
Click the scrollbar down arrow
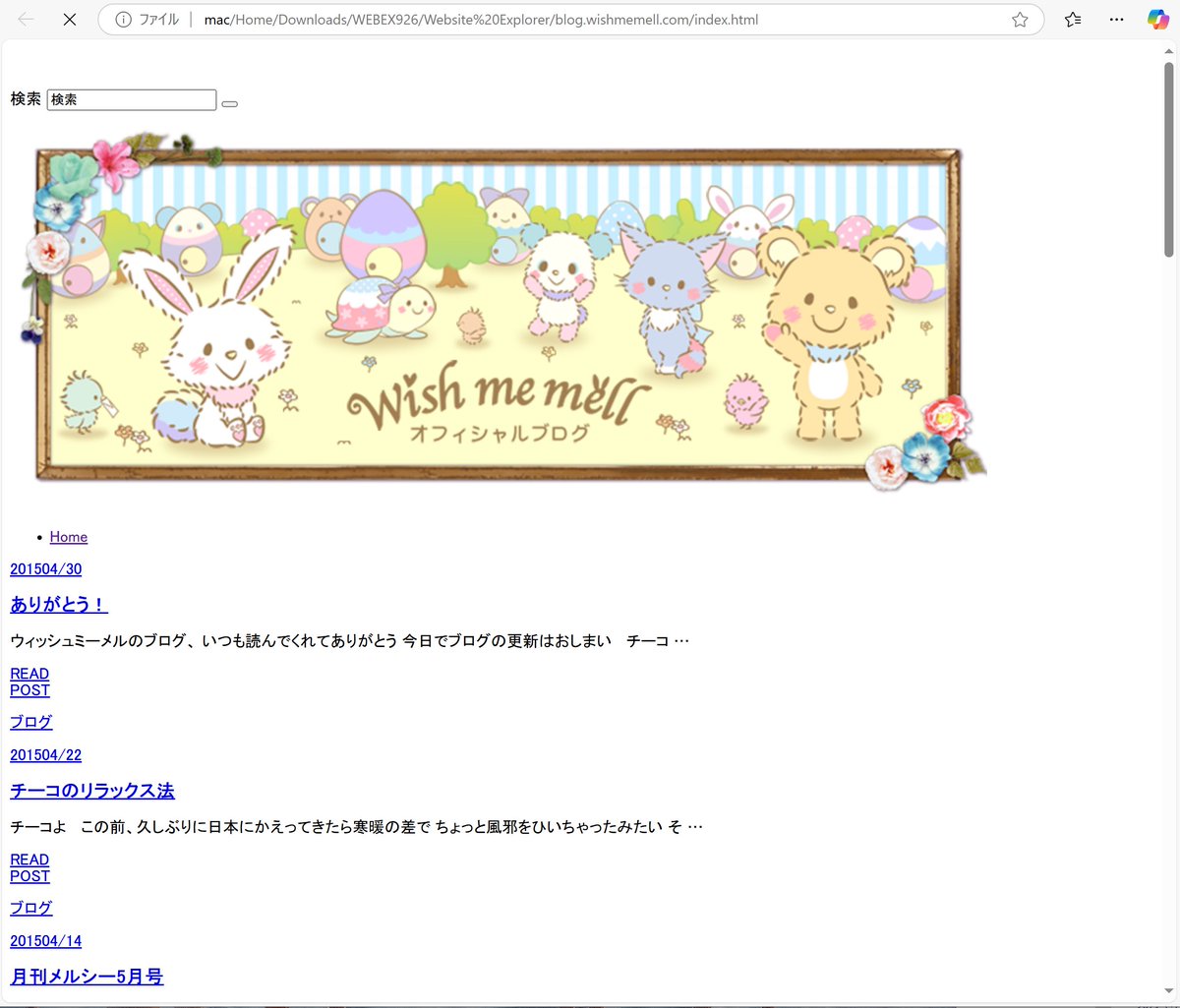click(1169, 991)
